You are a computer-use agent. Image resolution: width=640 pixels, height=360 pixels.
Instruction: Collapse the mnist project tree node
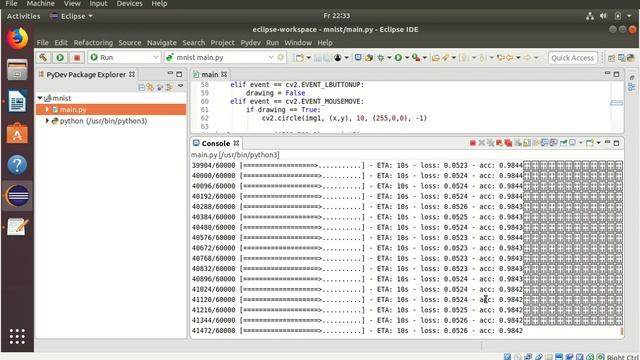40,98
